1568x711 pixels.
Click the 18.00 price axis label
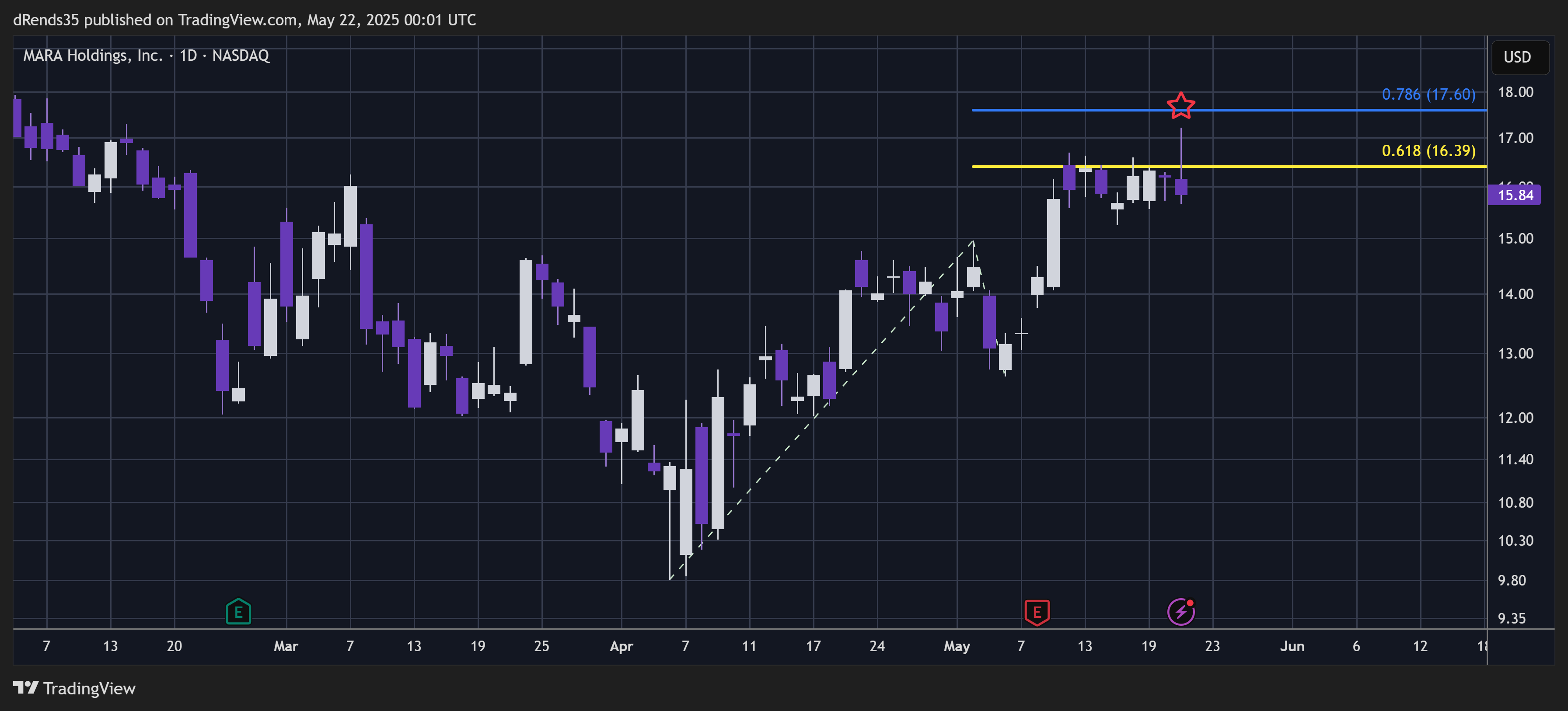coord(1515,92)
